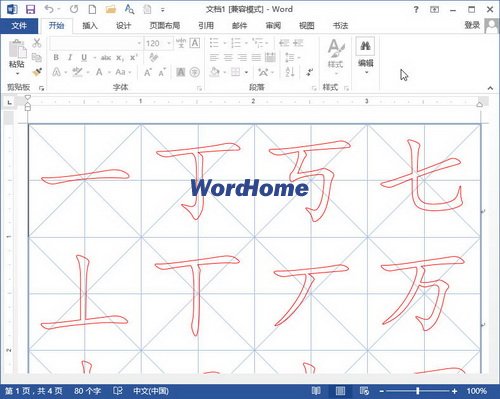Create a new blank document via page icon
This screenshot has height=399, width=500.
click(x=92, y=9)
